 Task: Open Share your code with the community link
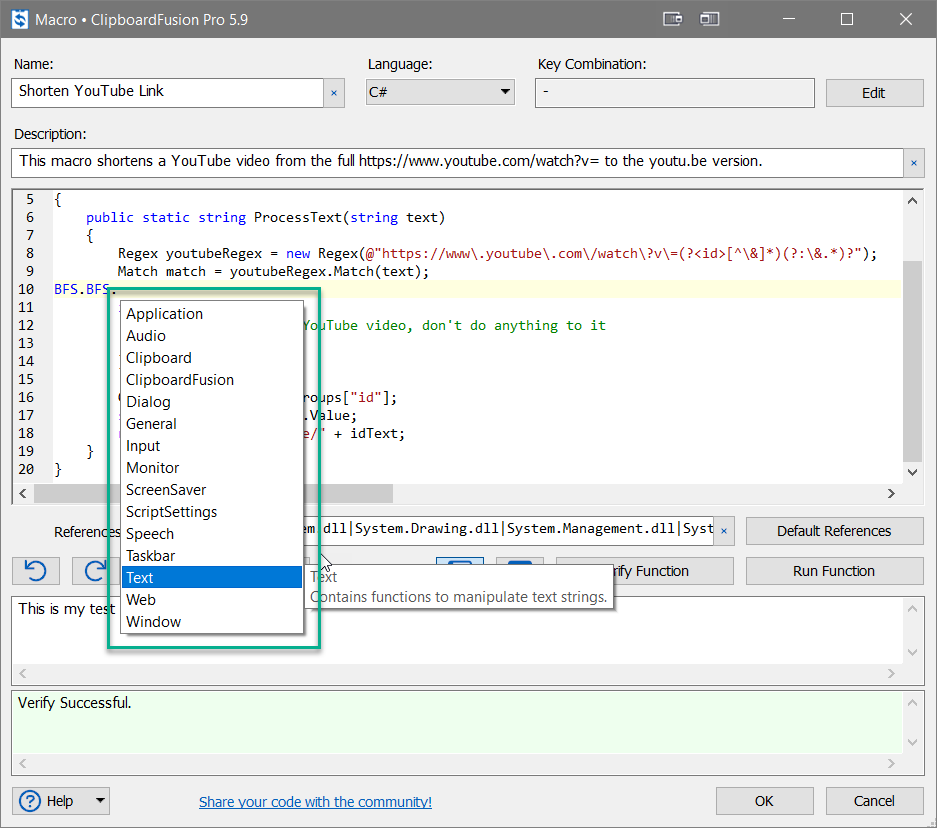[x=315, y=802]
